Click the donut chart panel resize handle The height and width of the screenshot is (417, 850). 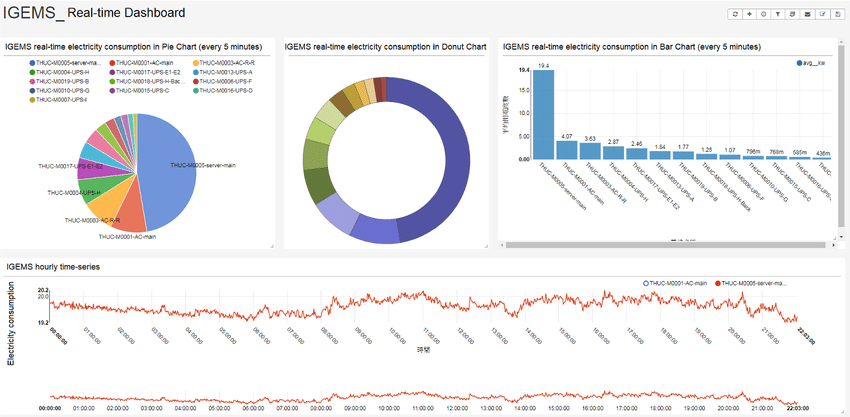click(x=486, y=246)
